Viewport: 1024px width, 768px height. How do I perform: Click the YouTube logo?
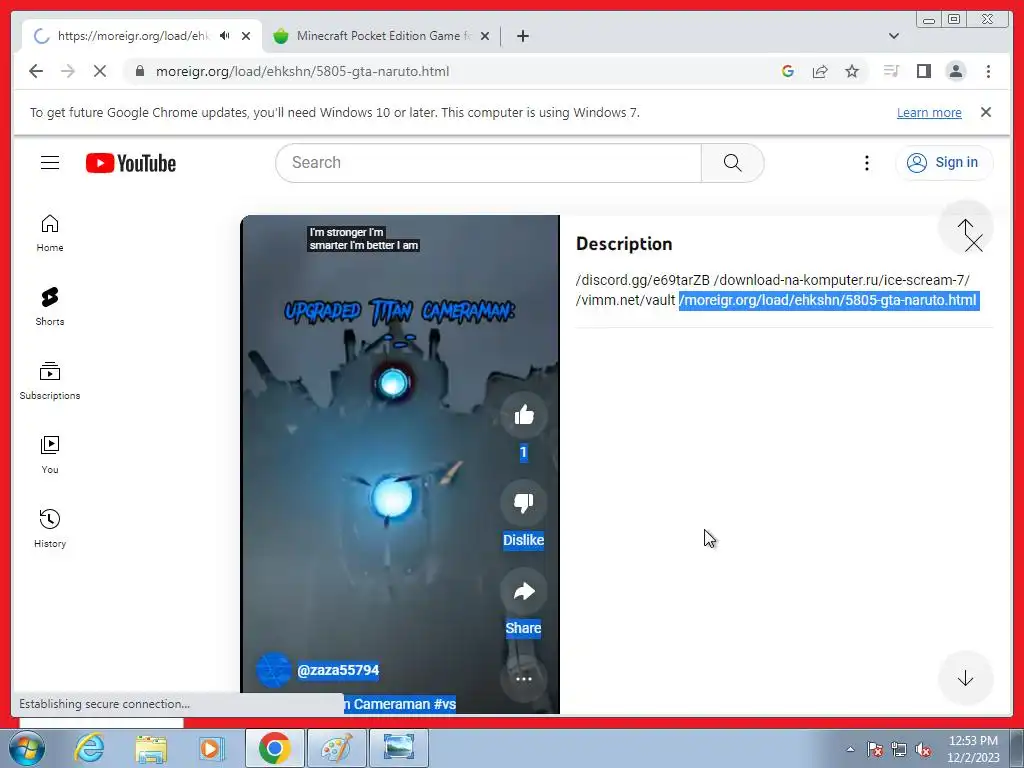(131, 163)
